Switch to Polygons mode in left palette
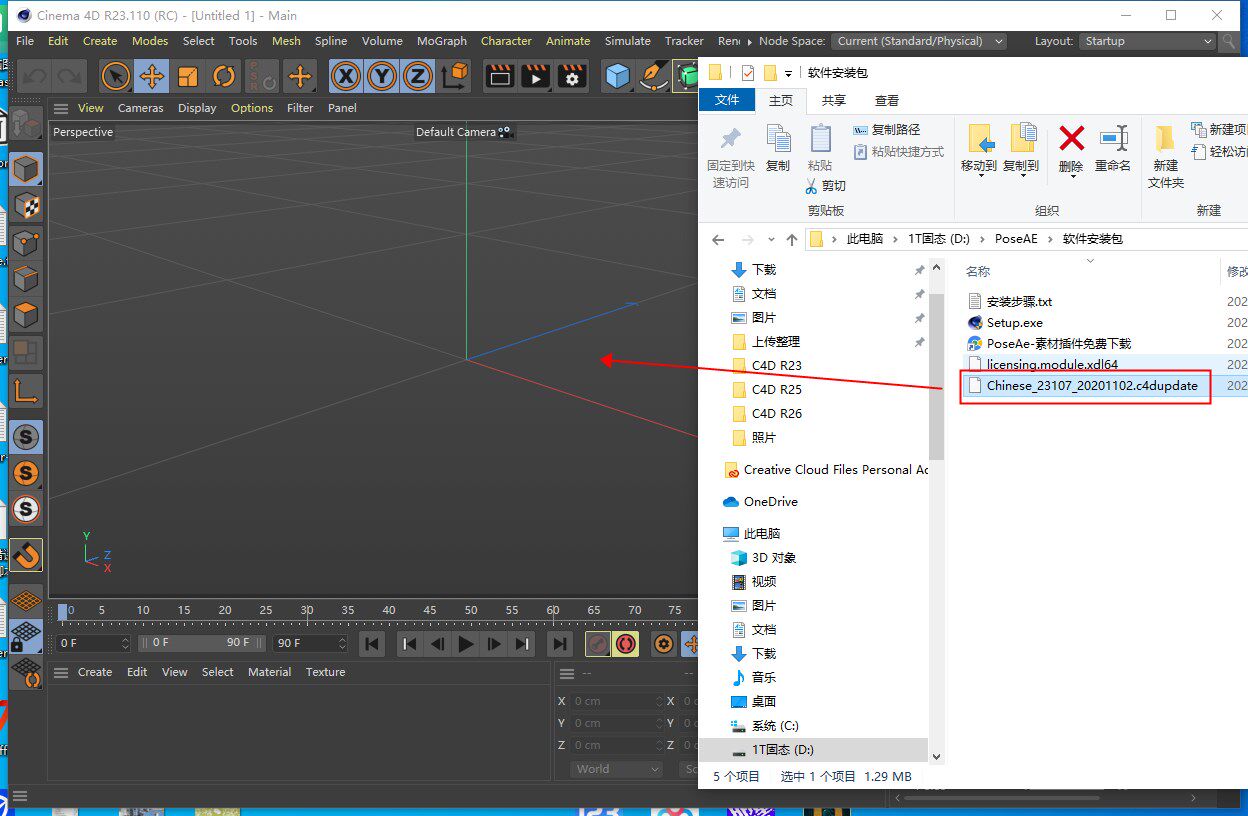 [26, 315]
